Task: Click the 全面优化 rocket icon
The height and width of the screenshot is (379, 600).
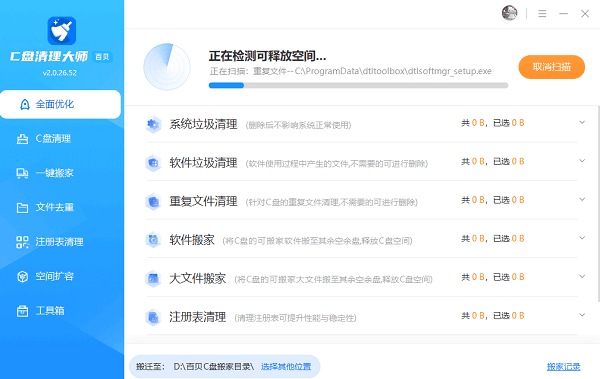Action: (x=25, y=105)
